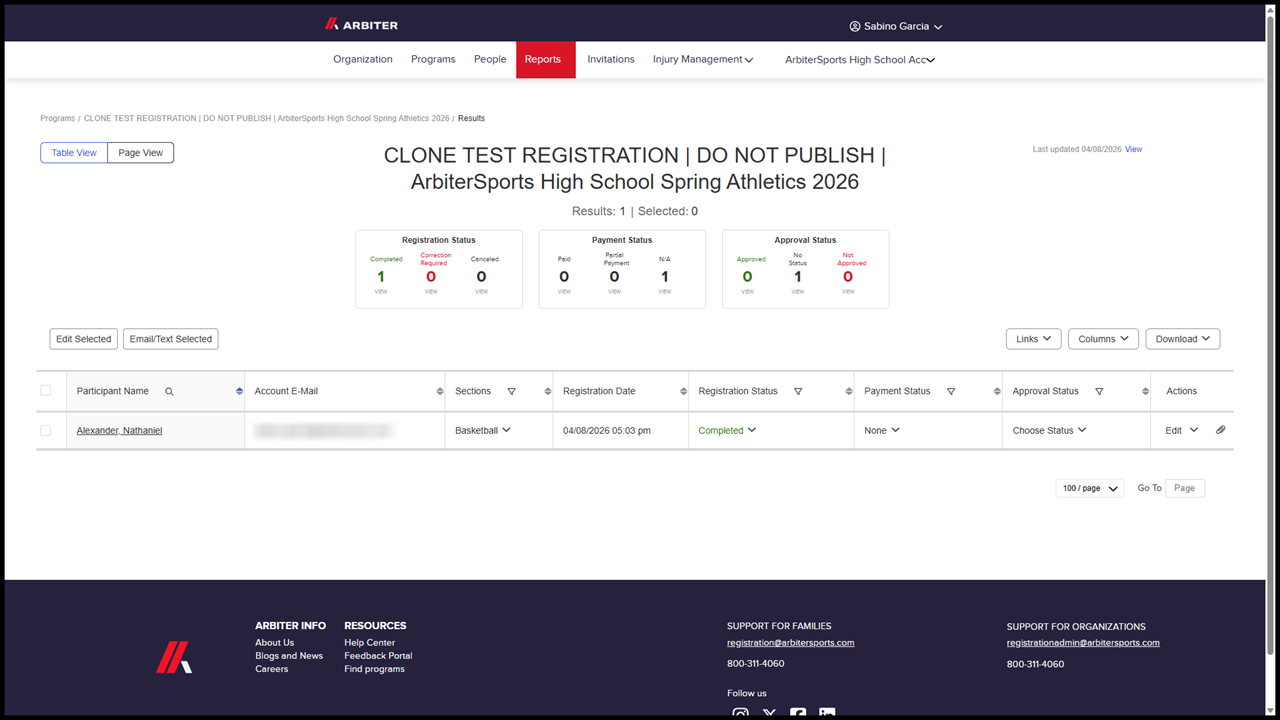
Task: Open the Facebook icon under Follow us
Action: [798, 714]
